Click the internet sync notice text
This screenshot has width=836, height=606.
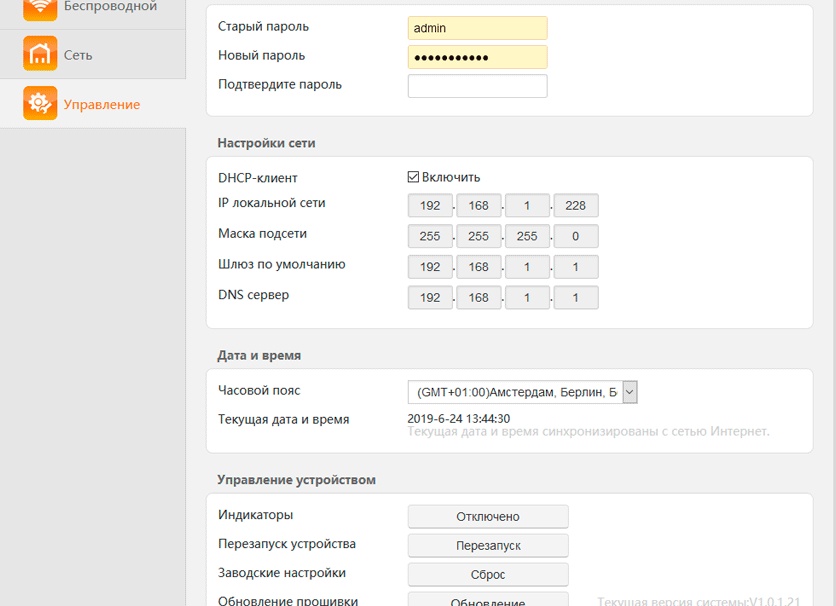(x=589, y=431)
